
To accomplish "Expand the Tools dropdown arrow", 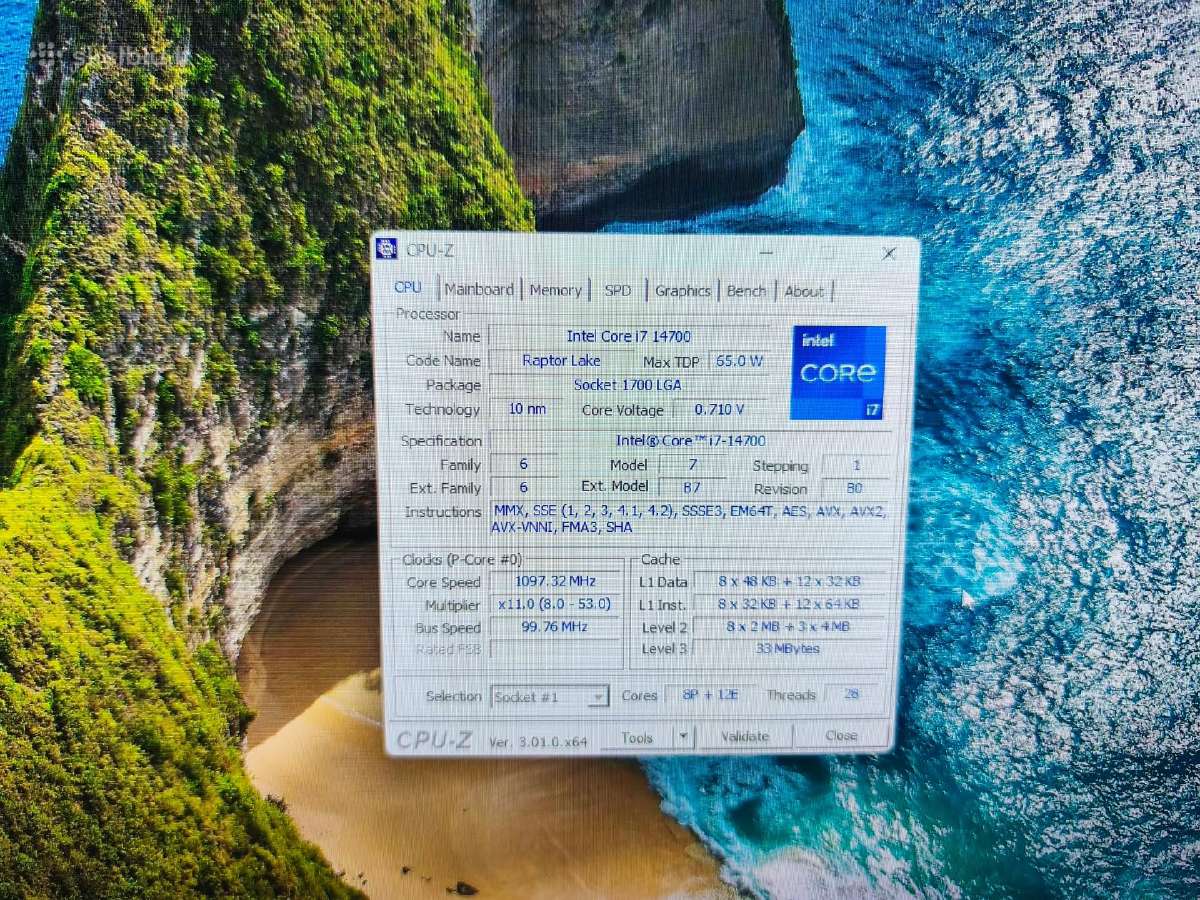I will coord(683,738).
